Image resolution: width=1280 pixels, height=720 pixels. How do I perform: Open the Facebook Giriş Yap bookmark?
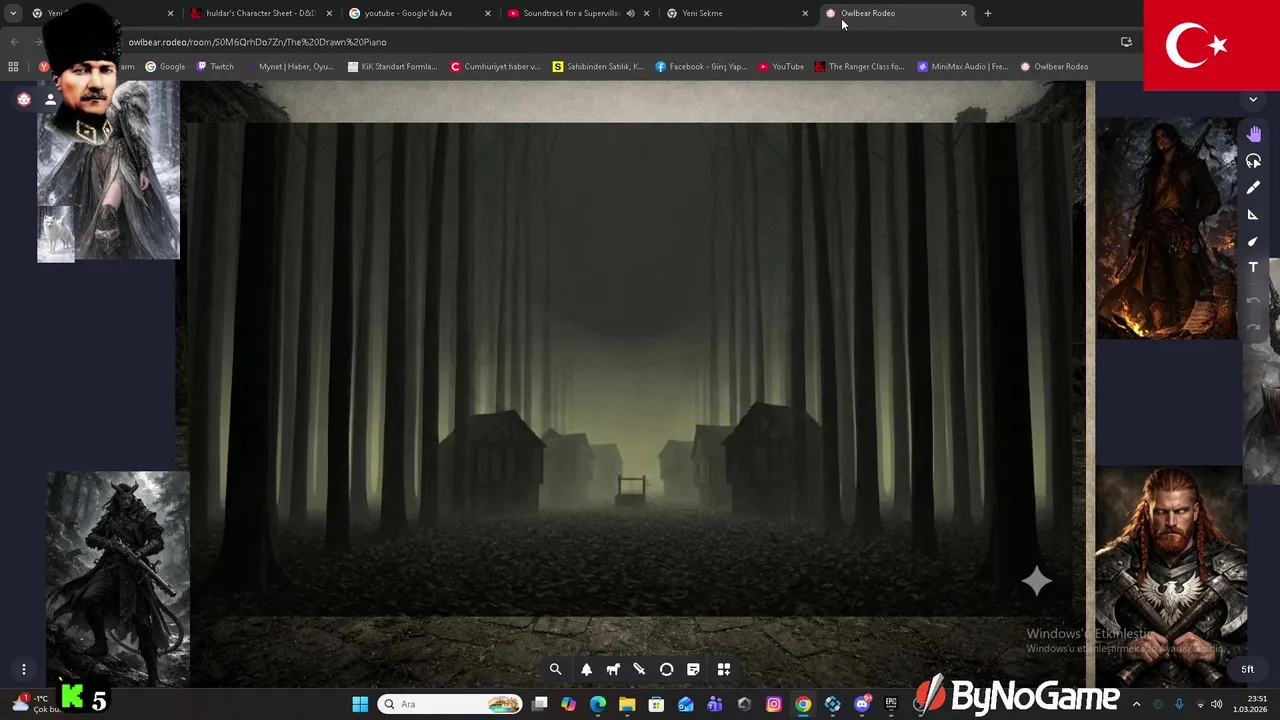(x=701, y=67)
